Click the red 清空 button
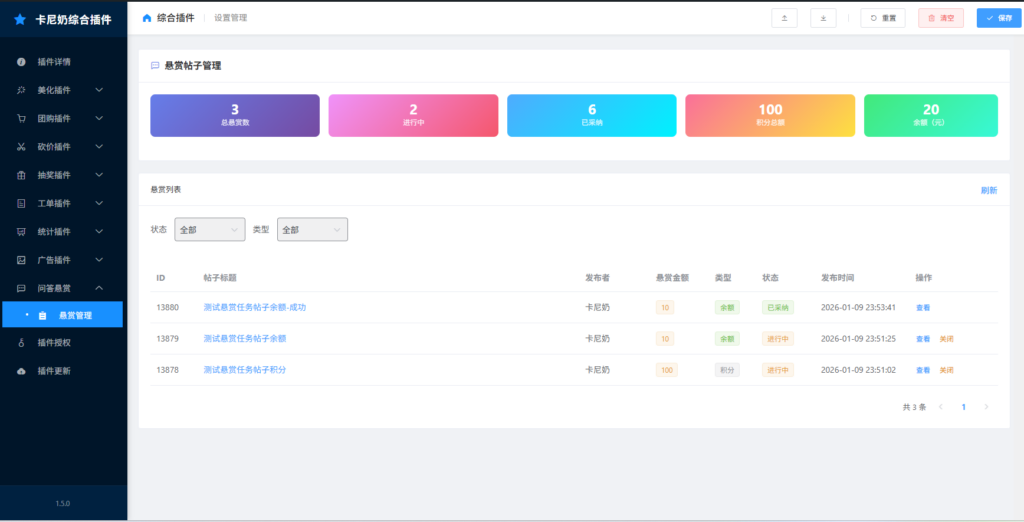Viewport: 1024px width, 522px height. (x=940, y=18)
